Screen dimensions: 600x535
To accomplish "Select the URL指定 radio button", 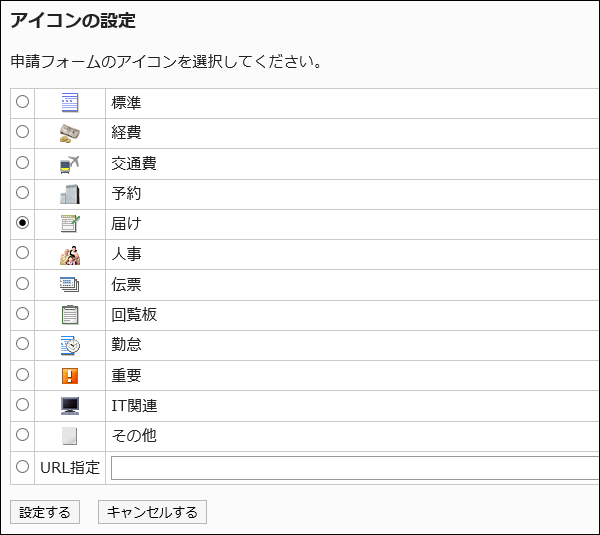I will click(23, 466).
